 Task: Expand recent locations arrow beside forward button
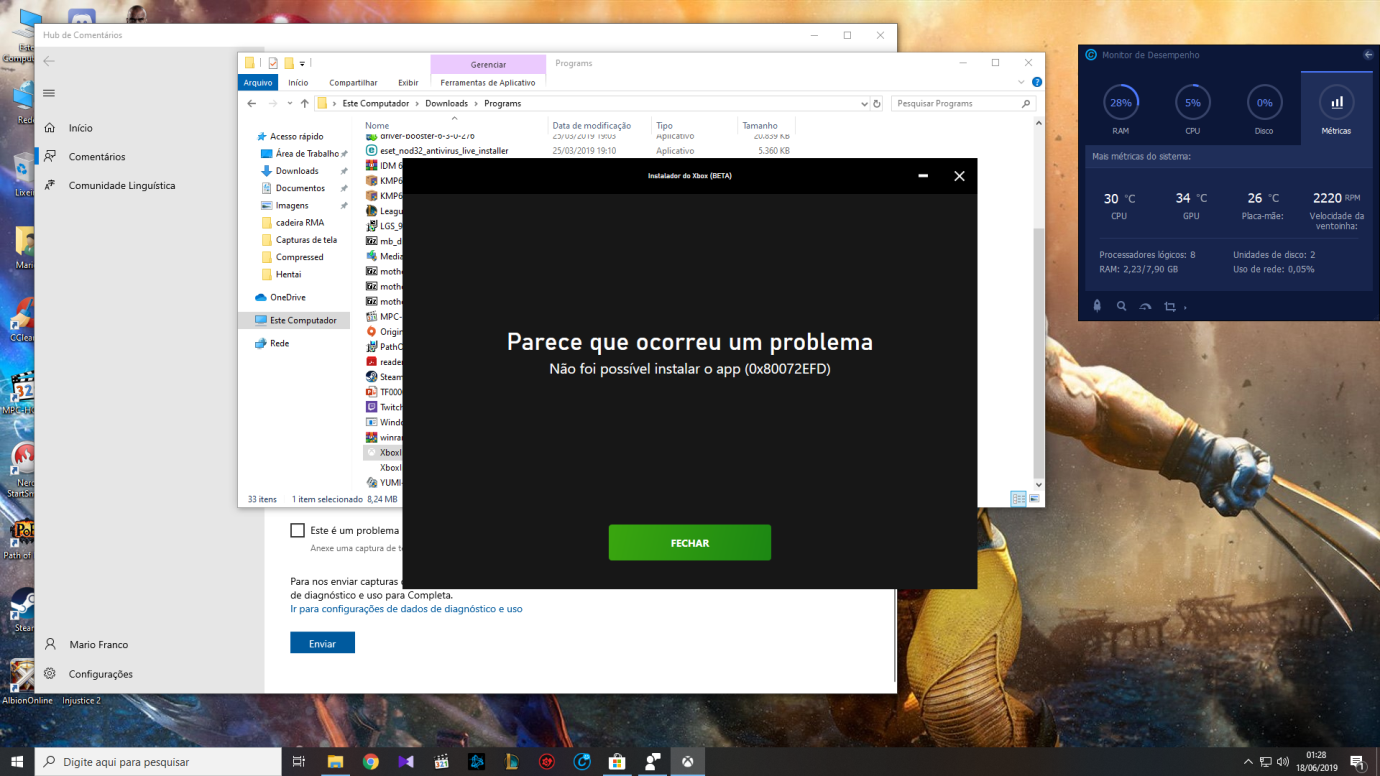pos(289,103)
